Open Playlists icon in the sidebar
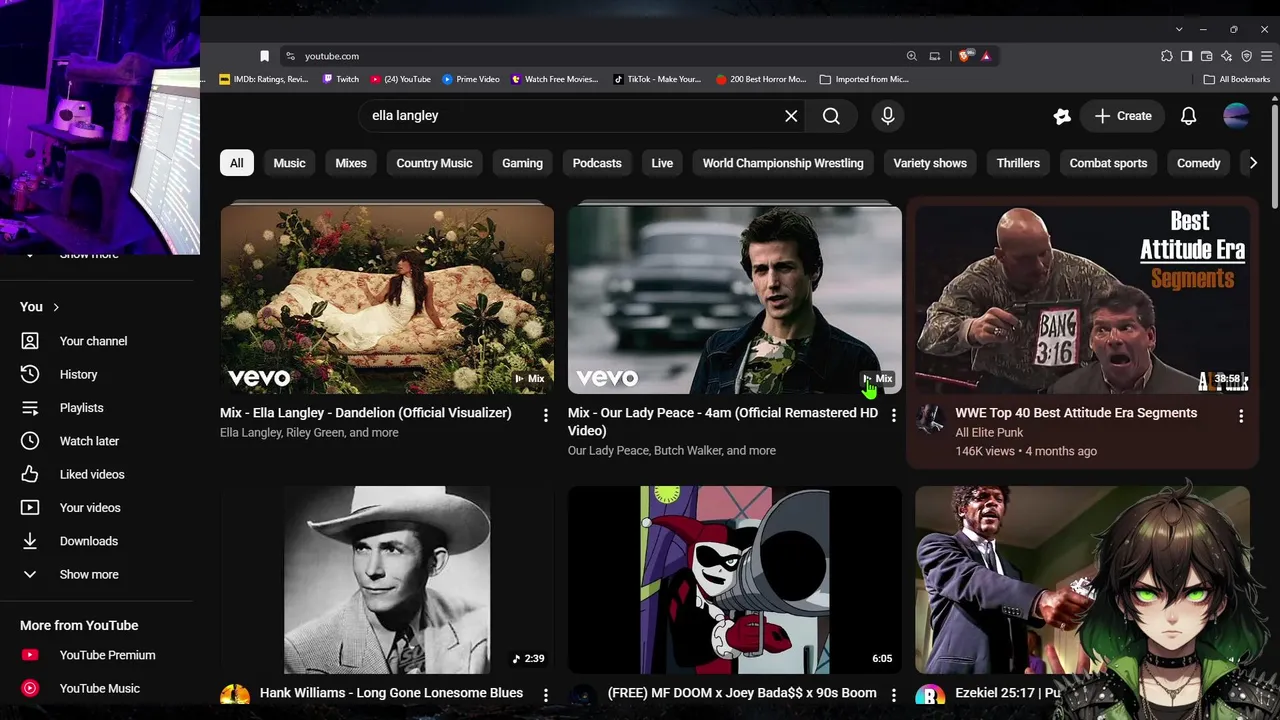 pos(30,408)
